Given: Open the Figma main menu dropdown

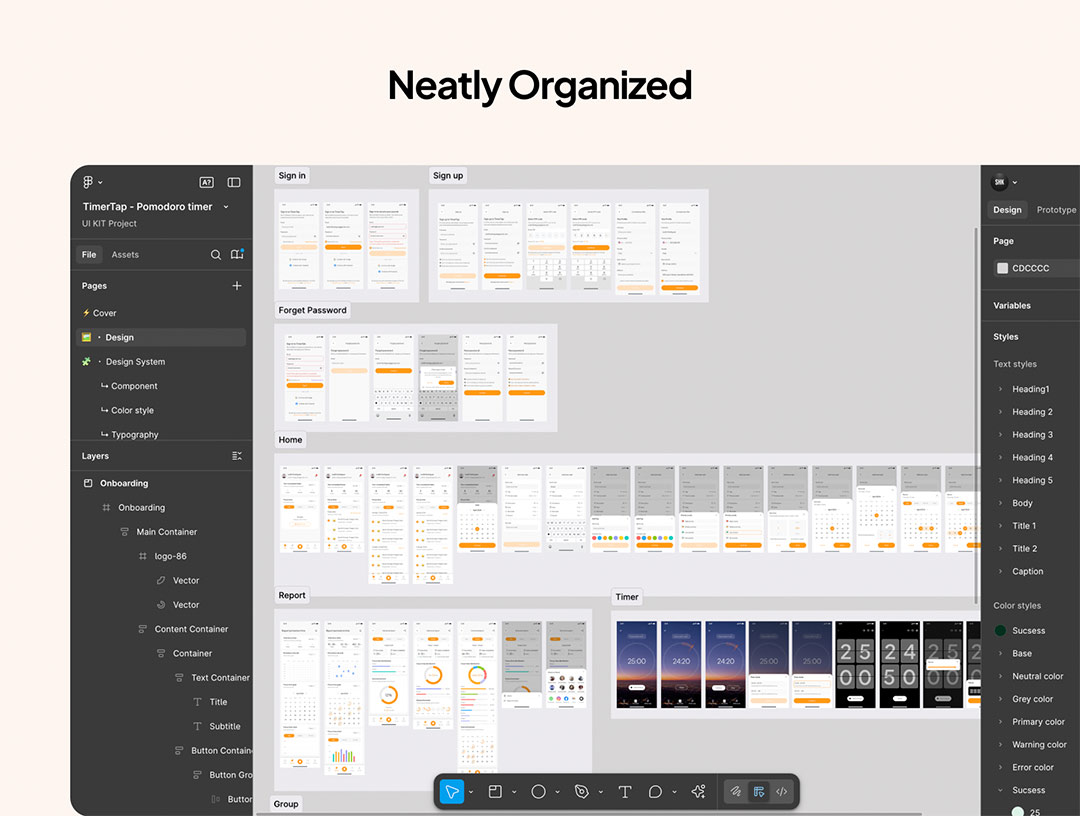Looking at the screenshot, I should point(92,182).
